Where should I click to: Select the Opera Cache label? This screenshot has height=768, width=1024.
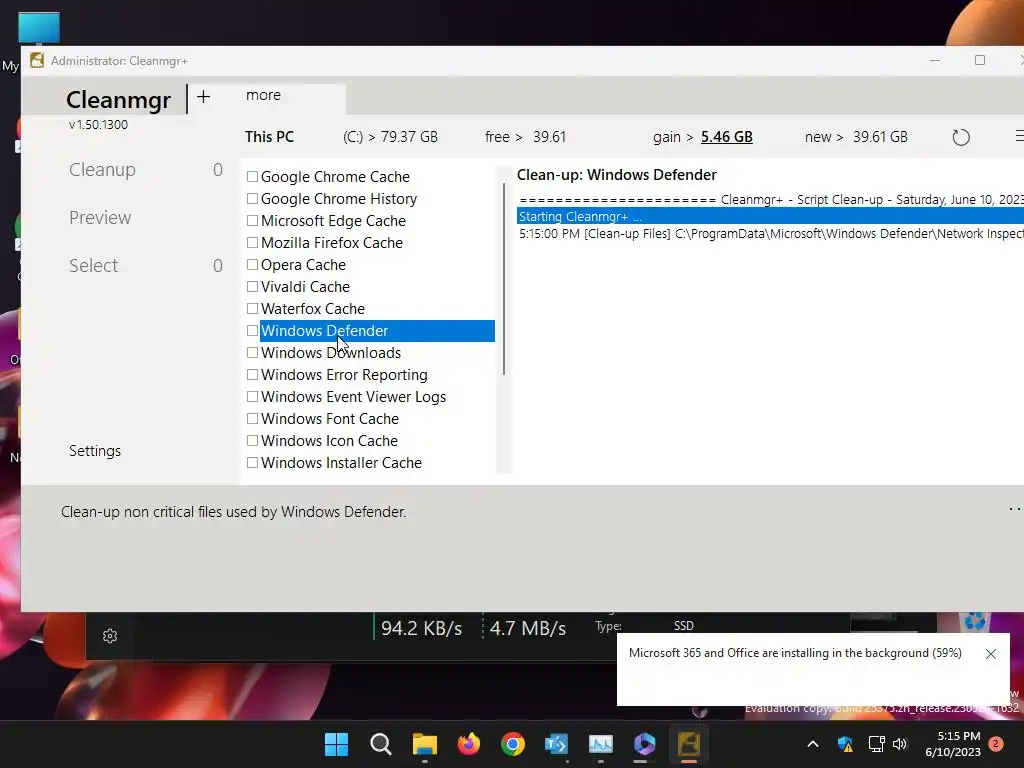[x=303, y=264]
